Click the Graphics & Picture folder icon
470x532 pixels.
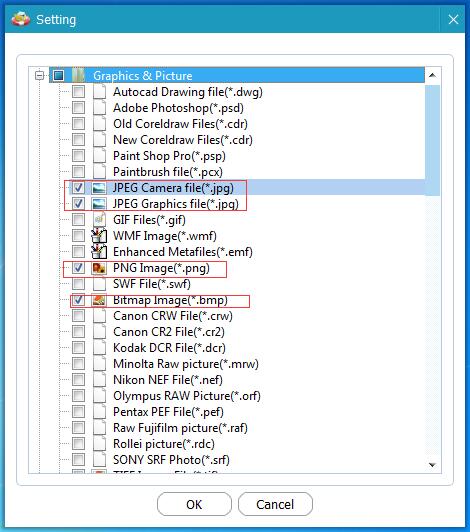[78, 75]
